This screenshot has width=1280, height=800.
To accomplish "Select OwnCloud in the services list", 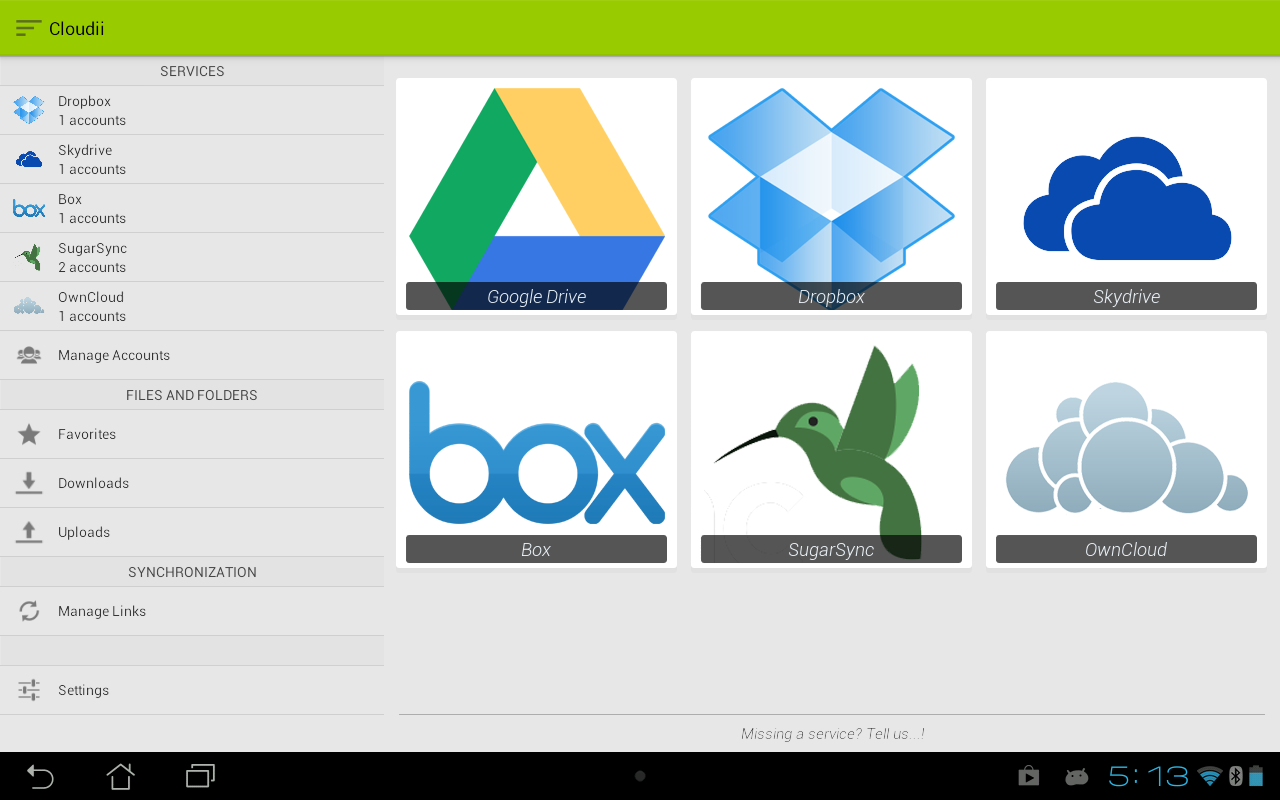I will [x=192, y=306].
